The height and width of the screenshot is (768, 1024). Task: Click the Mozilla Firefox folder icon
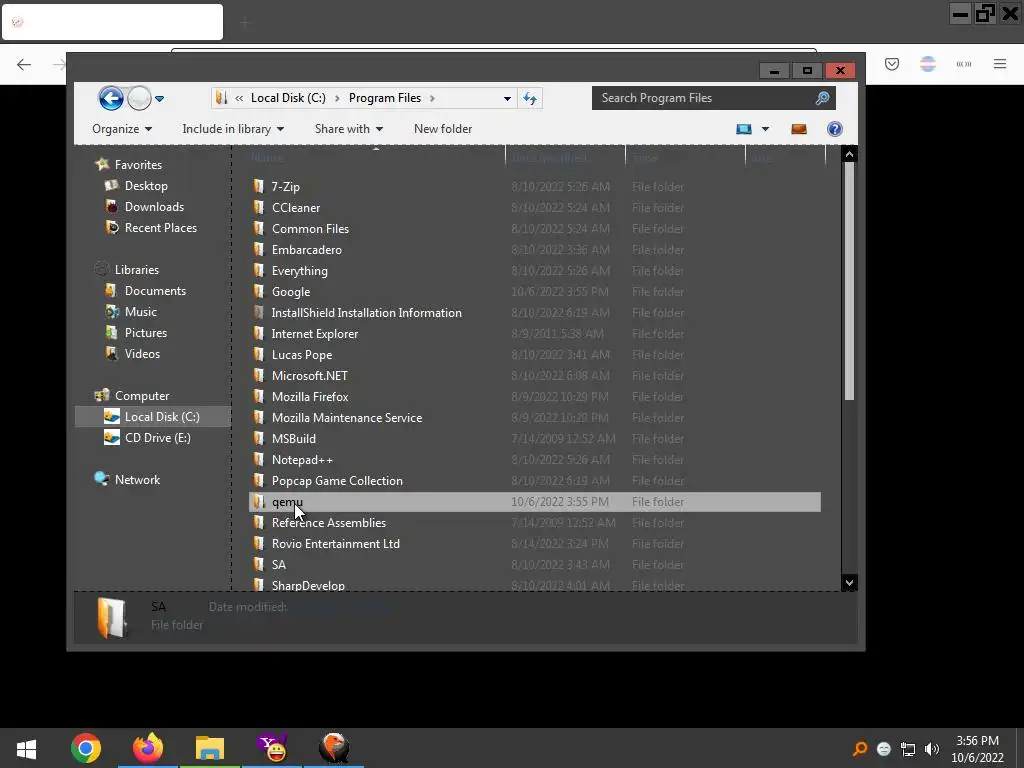pyautogui.click(x=259, y=396)
